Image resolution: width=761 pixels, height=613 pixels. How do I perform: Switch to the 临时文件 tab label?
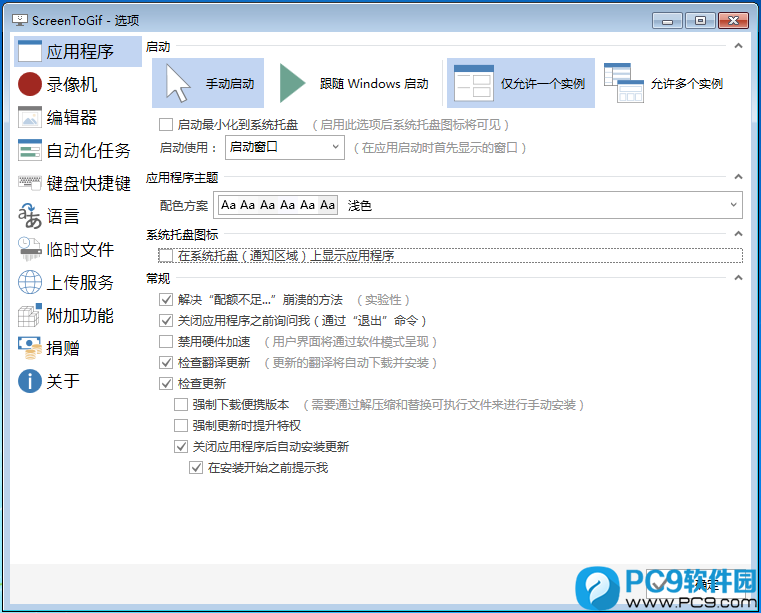80,249
